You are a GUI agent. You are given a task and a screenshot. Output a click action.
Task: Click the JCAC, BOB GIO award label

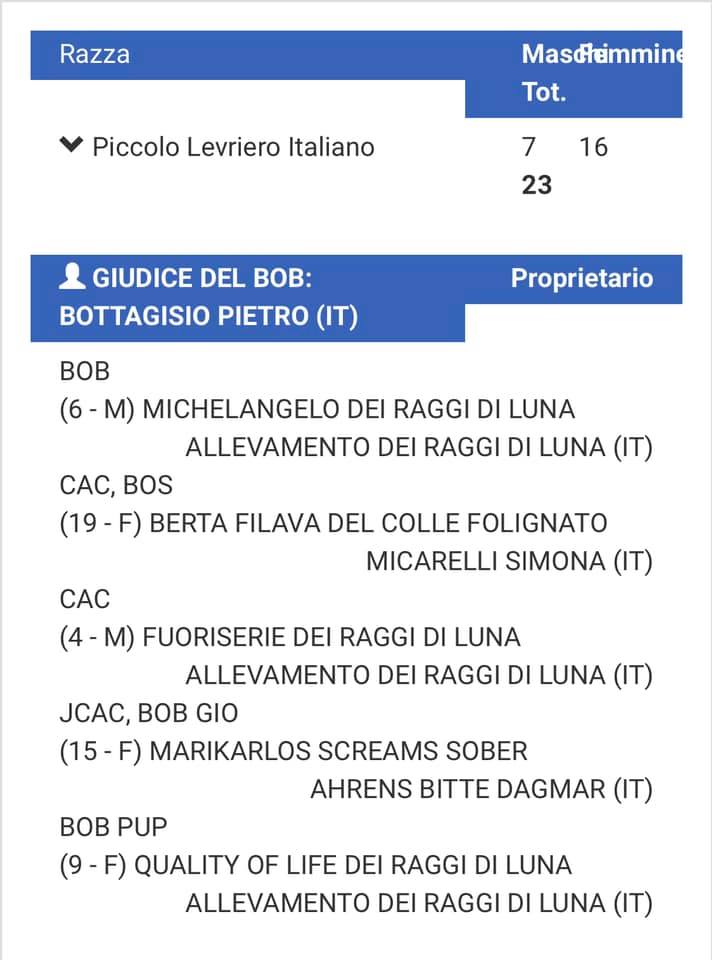(149, 713)
